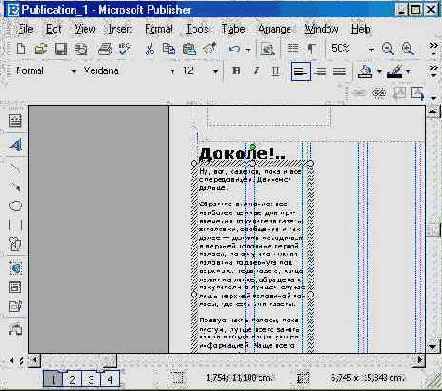Open the line color dropdown arrow
Image resolution: width=442 pixels, height=391 pixels.
[408, 71]
